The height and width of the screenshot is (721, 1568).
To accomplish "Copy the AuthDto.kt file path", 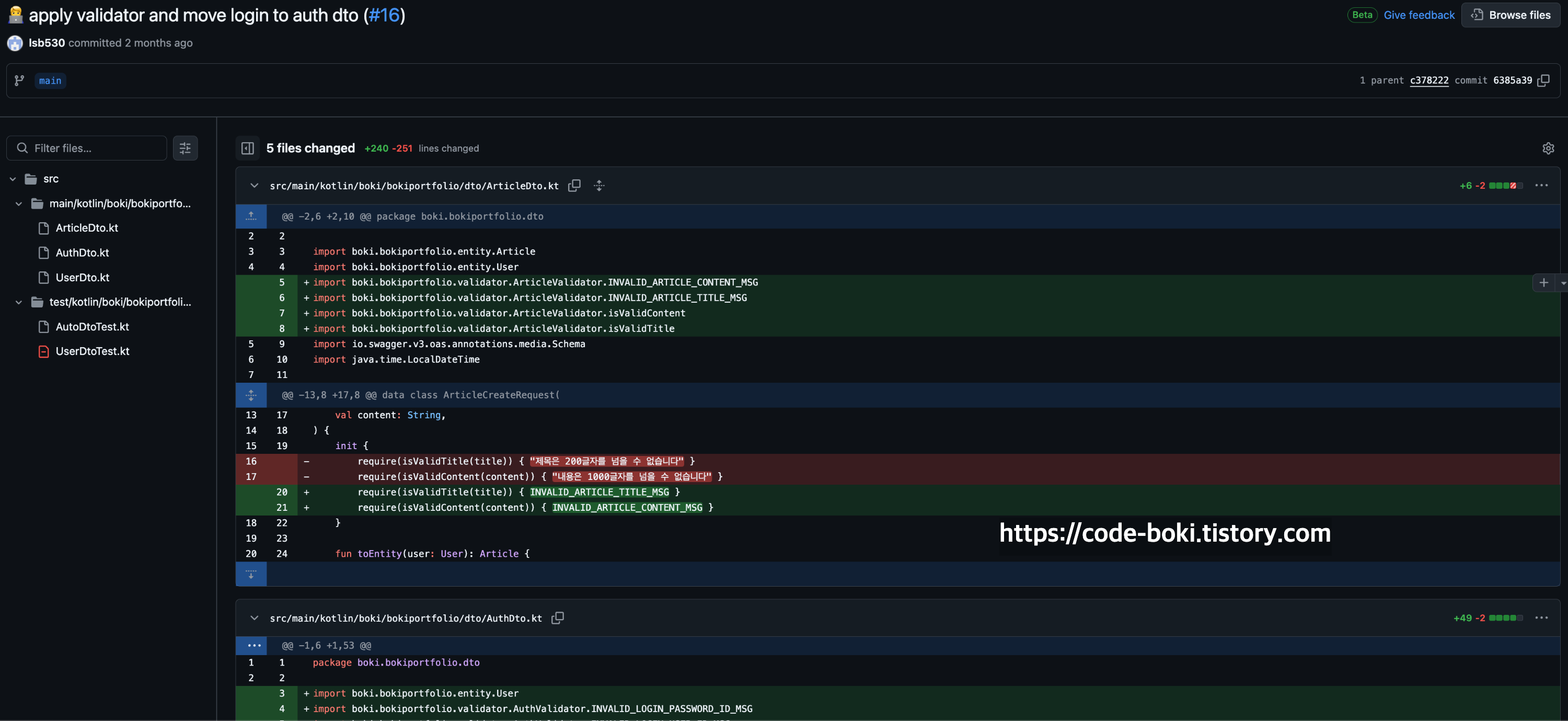I will [x=558, y=618].
